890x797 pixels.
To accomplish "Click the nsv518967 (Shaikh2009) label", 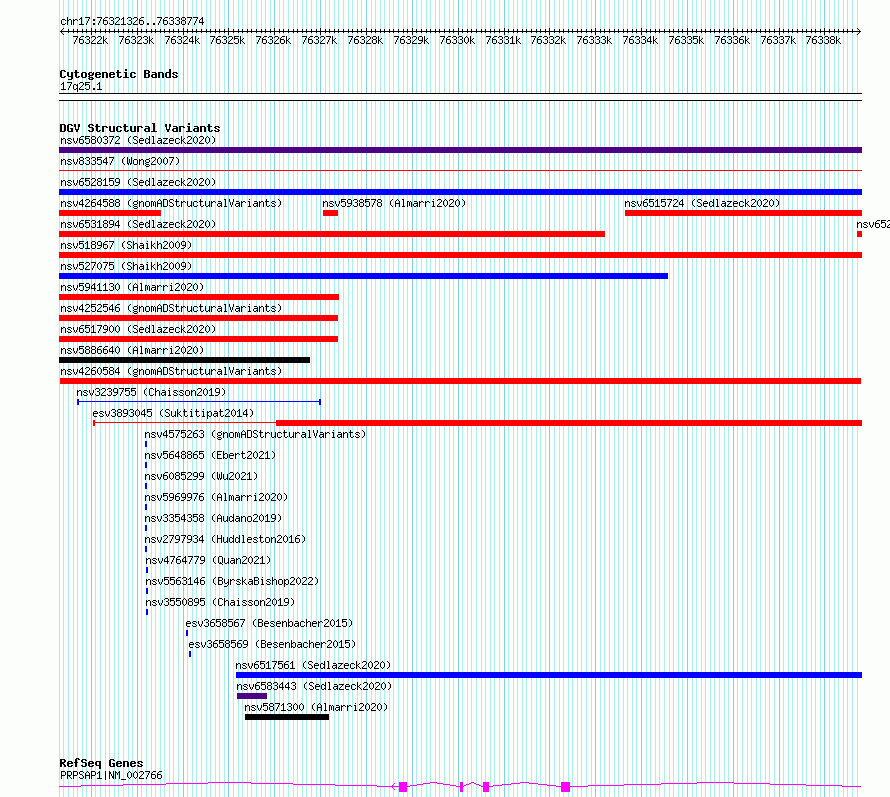I will (x=126, y=245).
